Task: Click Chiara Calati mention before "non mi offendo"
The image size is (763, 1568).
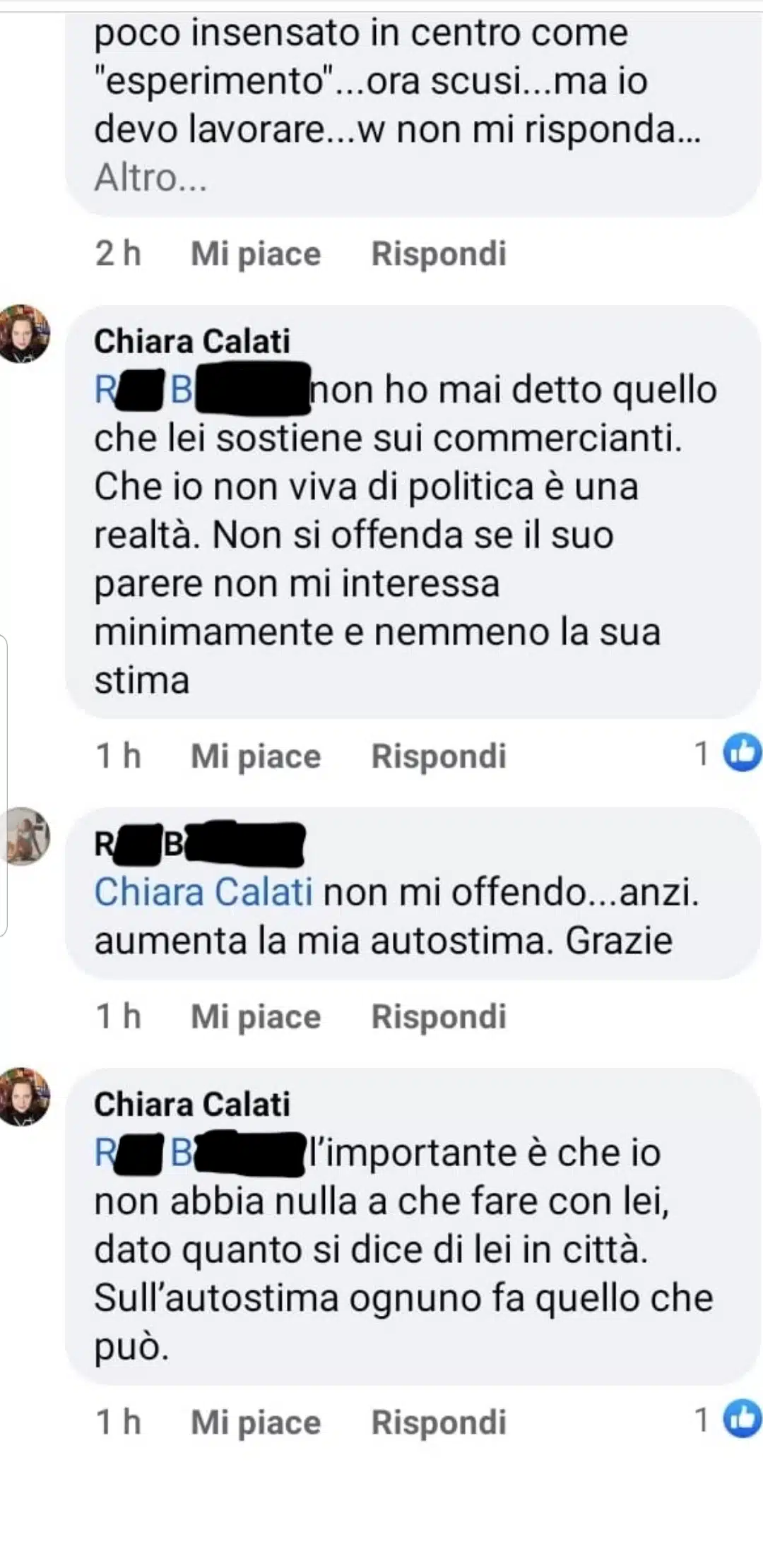Action: coord(203,892)
